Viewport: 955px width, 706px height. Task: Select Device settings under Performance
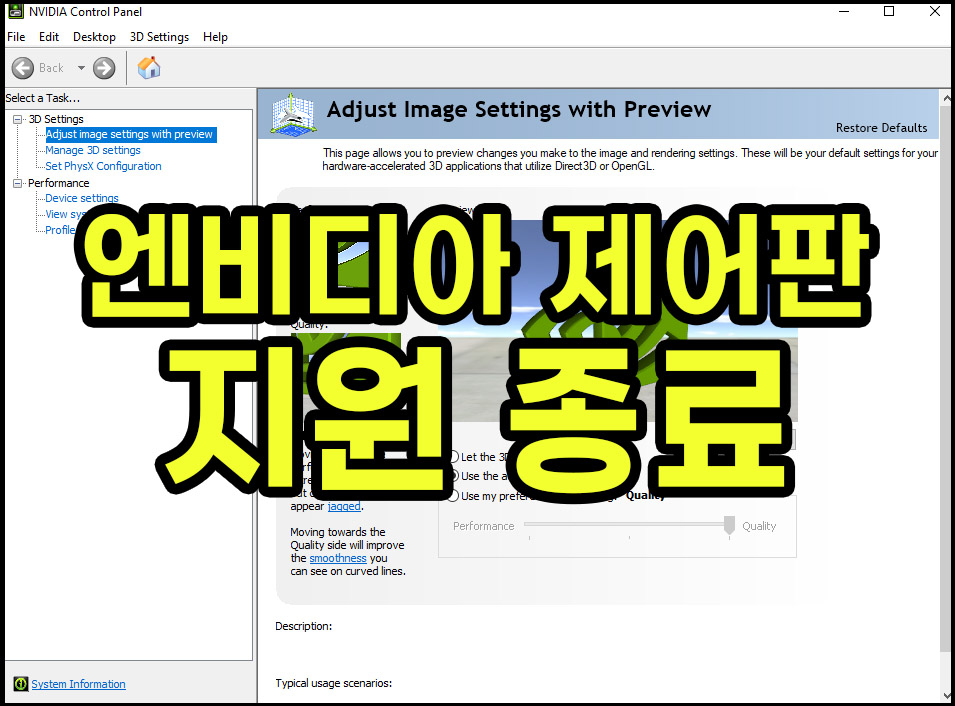82,199
